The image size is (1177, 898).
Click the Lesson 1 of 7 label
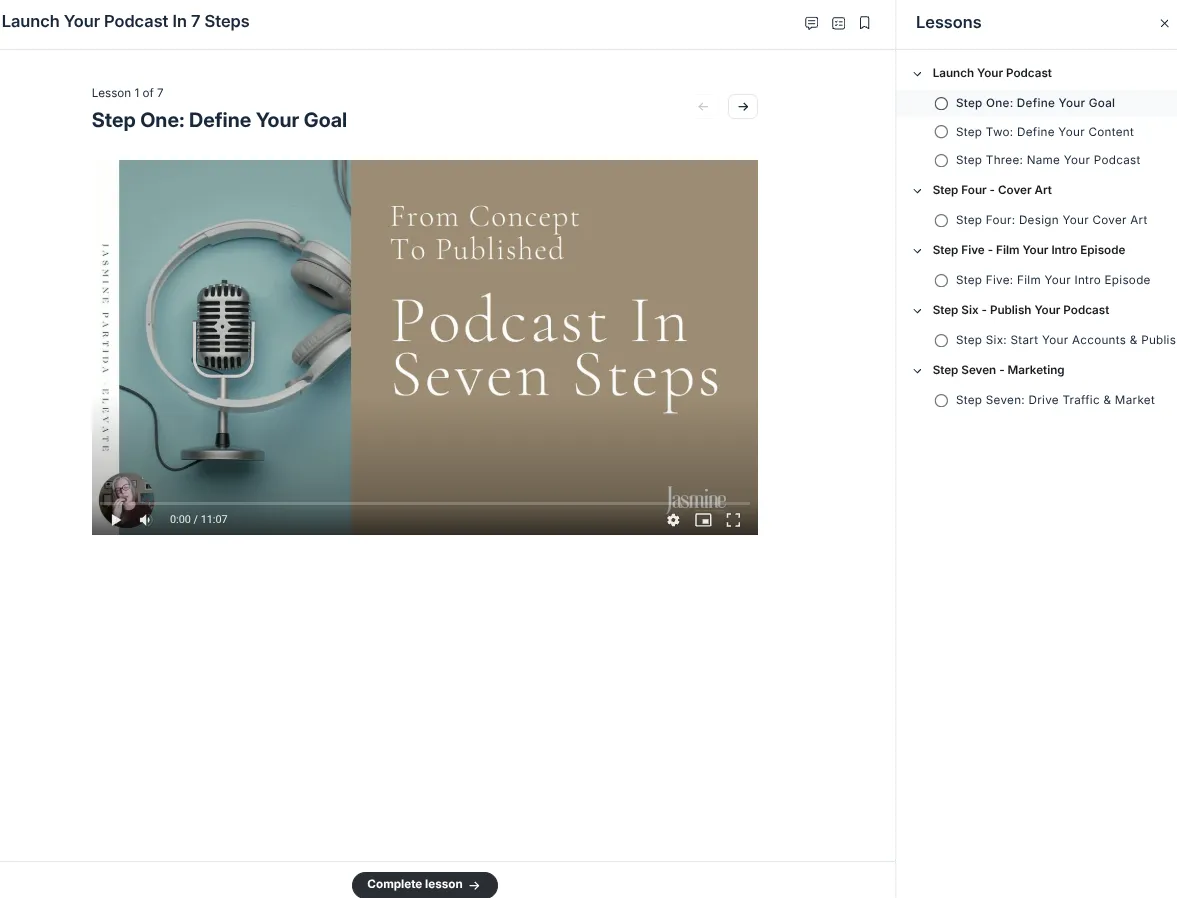click(128, 93)
